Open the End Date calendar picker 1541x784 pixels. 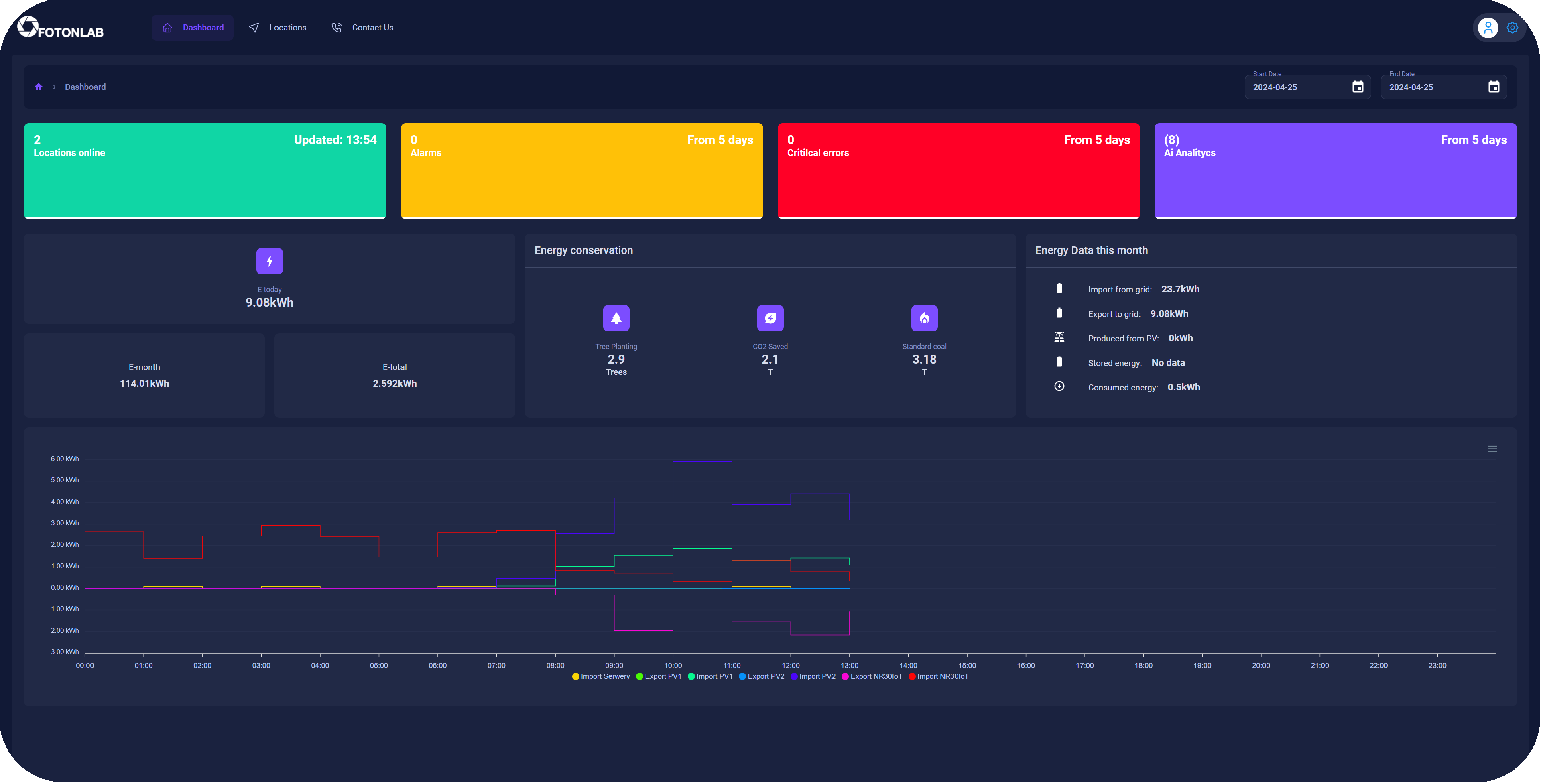tap(1494, 87)
